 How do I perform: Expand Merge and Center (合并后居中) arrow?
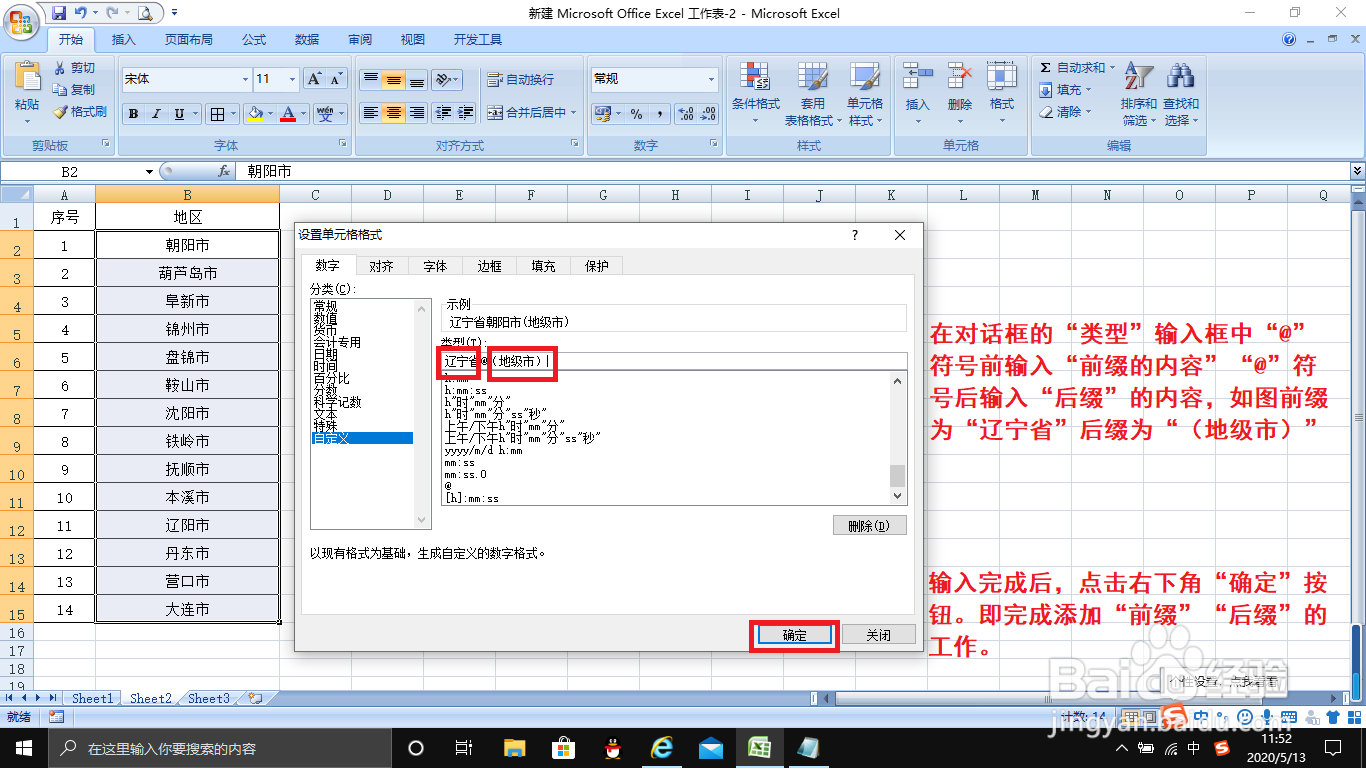(x=574, y=113)
